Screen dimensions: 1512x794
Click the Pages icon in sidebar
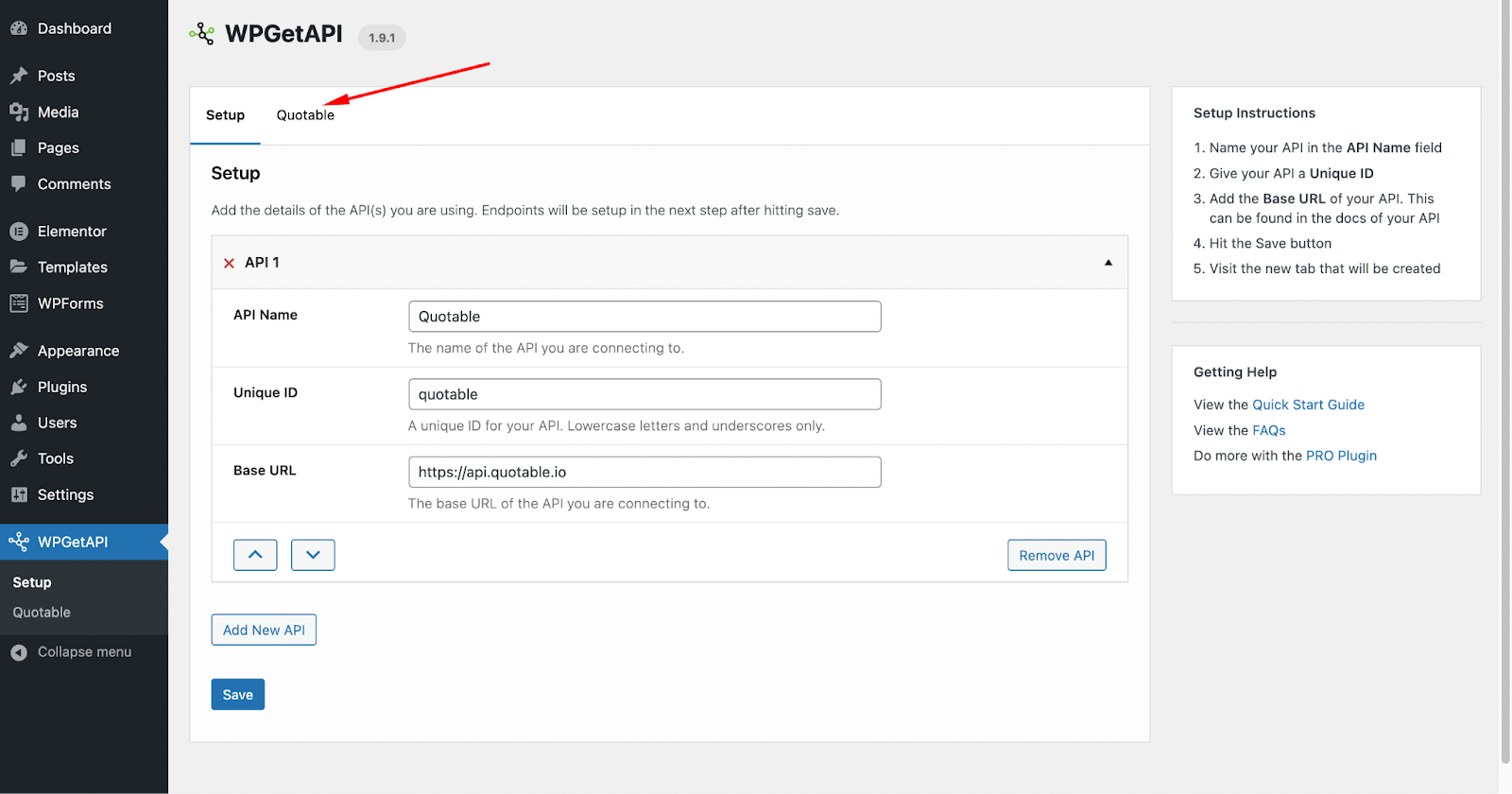click(x=19, y=147)
